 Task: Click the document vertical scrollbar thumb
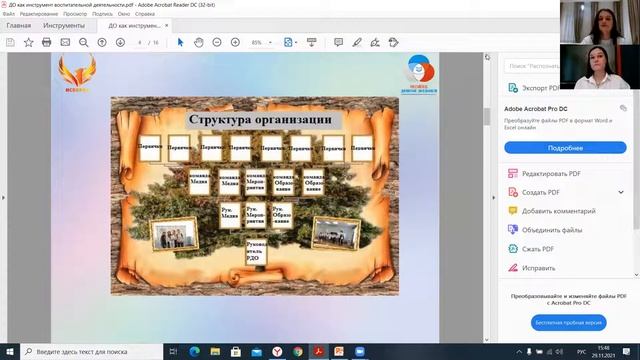tap(487, 117)
